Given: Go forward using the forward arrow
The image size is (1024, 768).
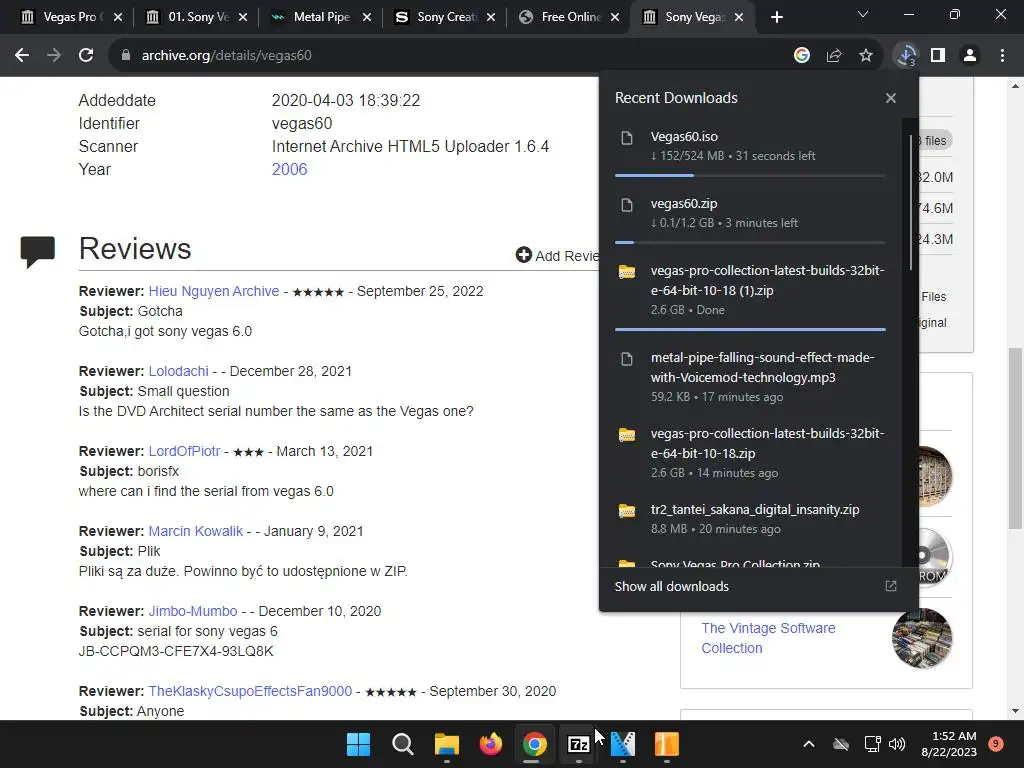Looking at the screenshot, I should [x=54, y=56].
